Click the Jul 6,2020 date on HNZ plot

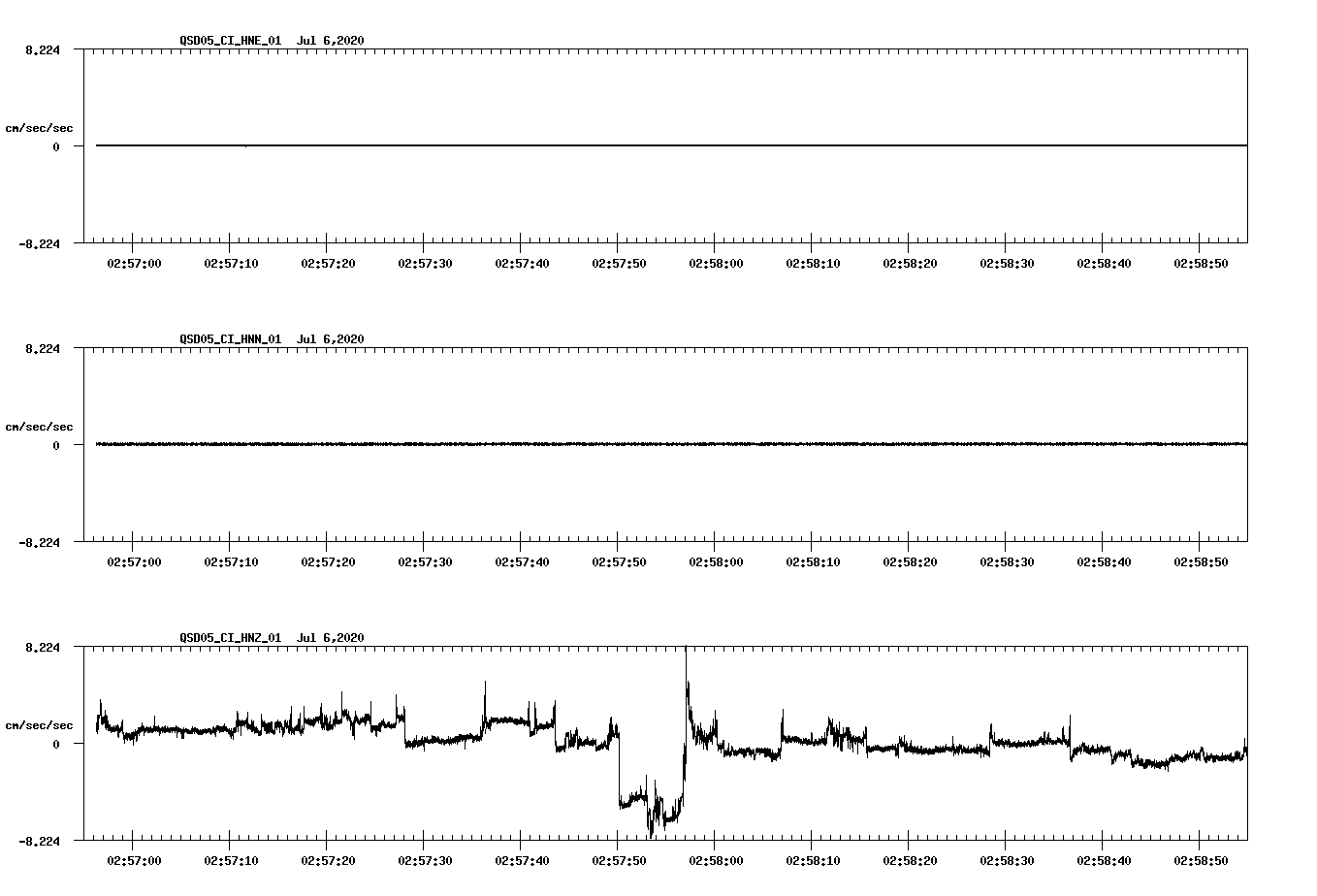pyautogui.click(x=331, y=638)
